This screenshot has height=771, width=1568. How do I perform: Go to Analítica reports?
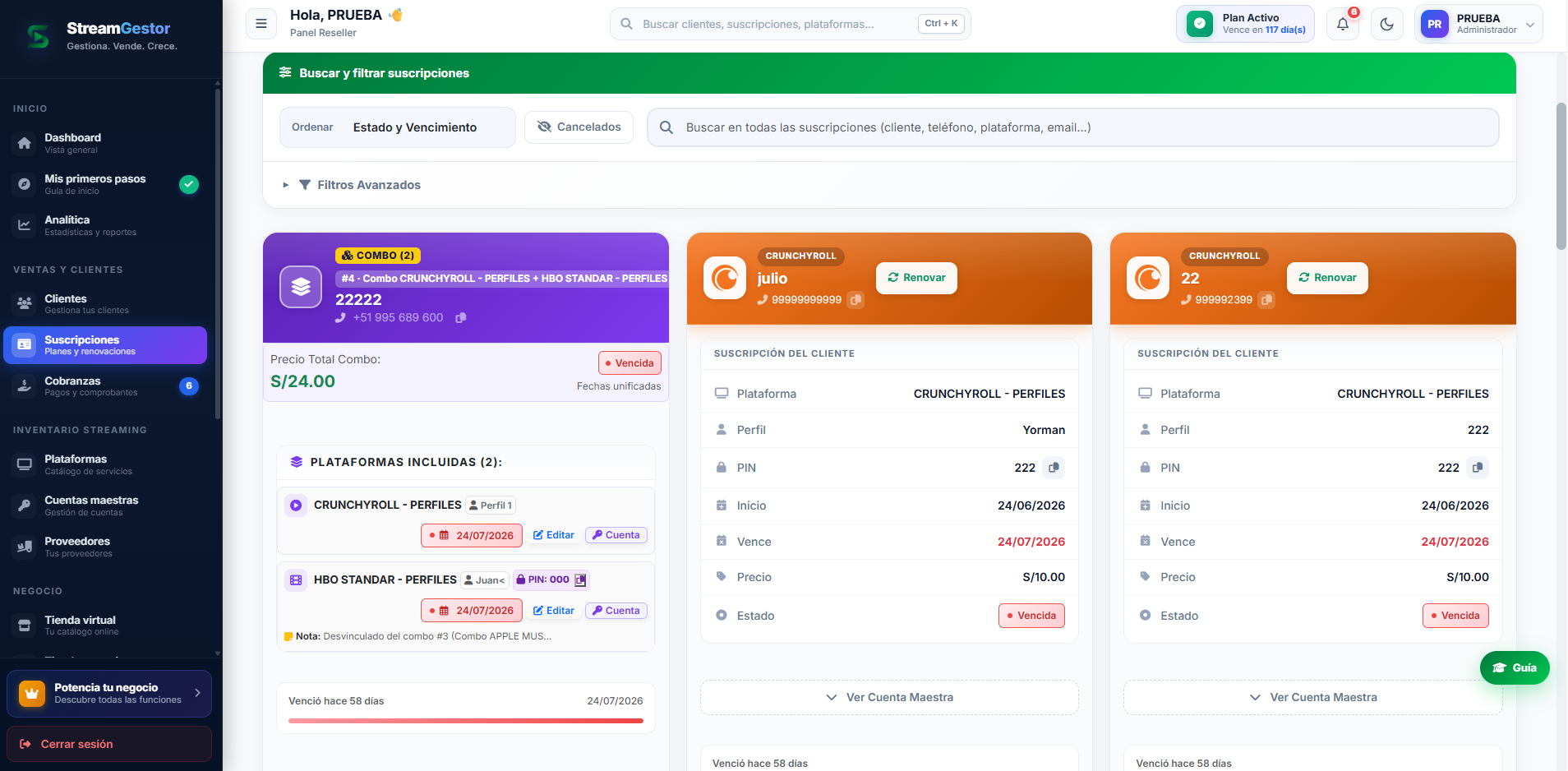(x=105, y=225)
